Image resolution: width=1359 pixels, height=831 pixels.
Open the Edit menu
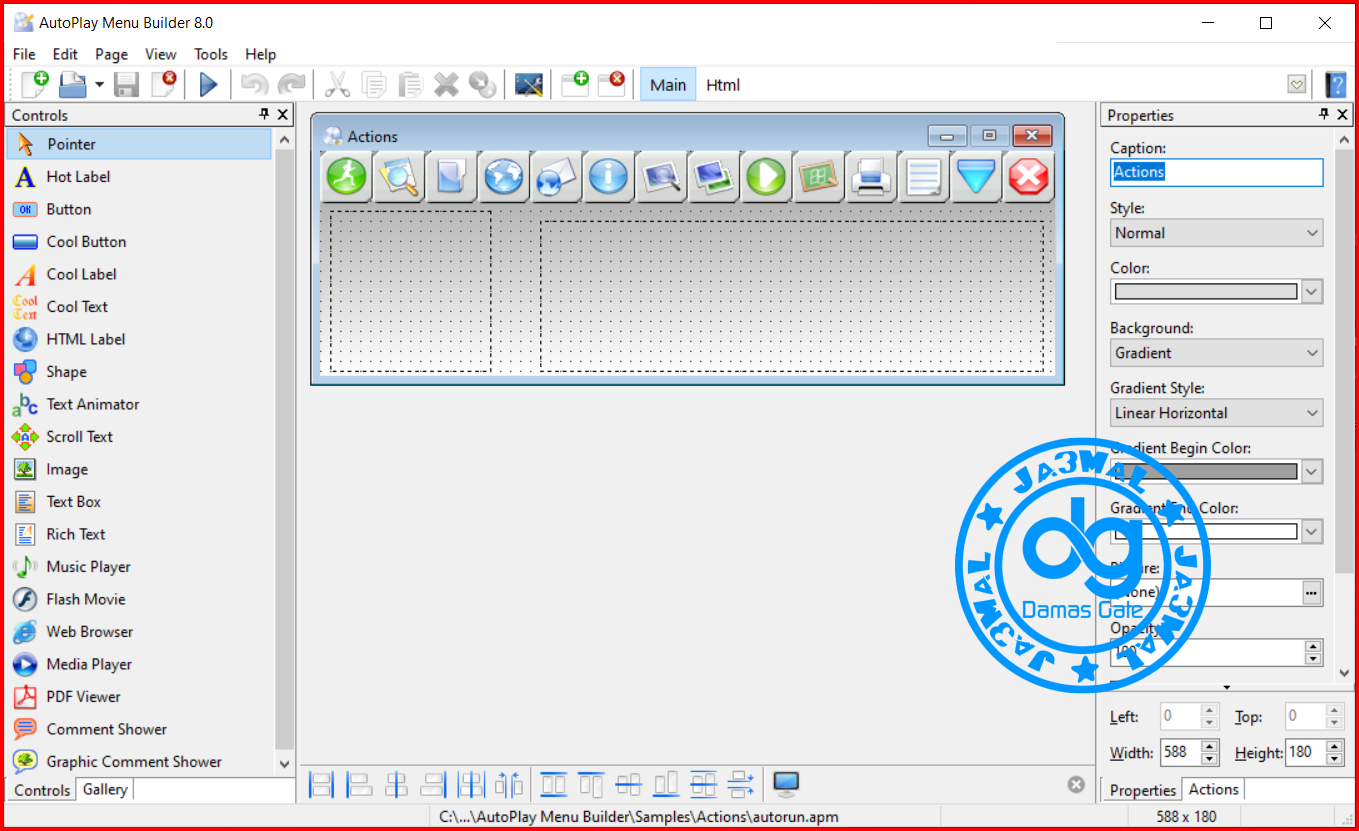tap(65, 54)
